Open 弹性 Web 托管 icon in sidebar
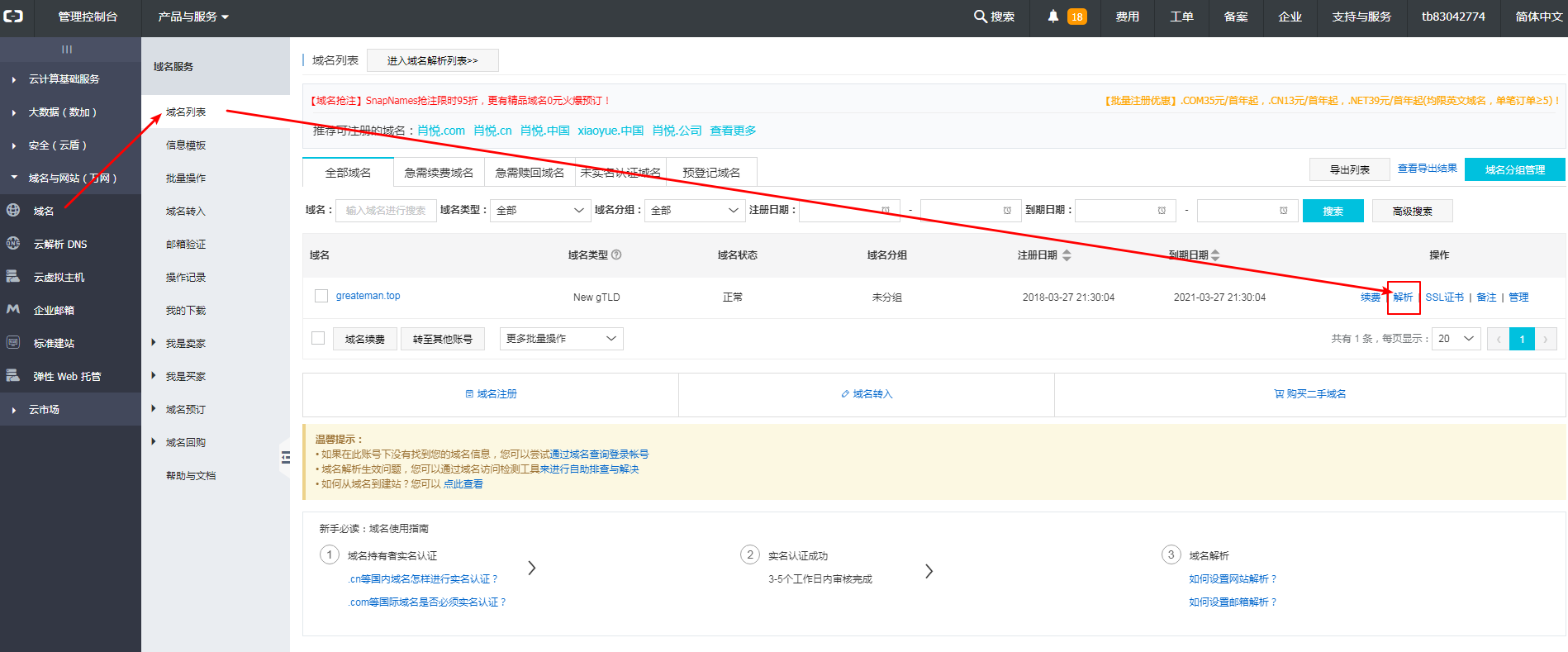 [13, 376]
